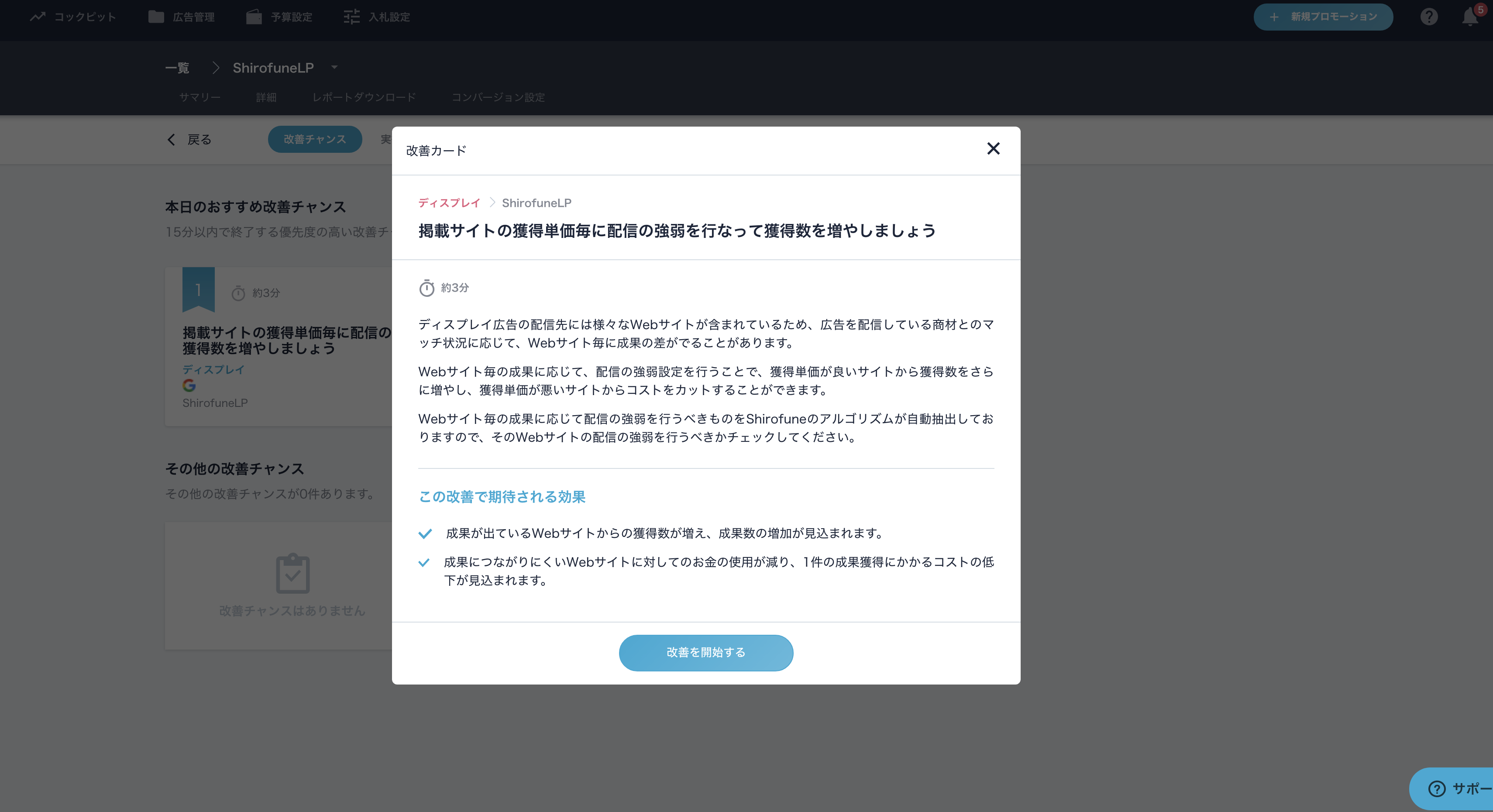Viewport: 1493px width, 812px height.
Task: Click the 一覧 breadcrumb link
Action: pos(177,68)
